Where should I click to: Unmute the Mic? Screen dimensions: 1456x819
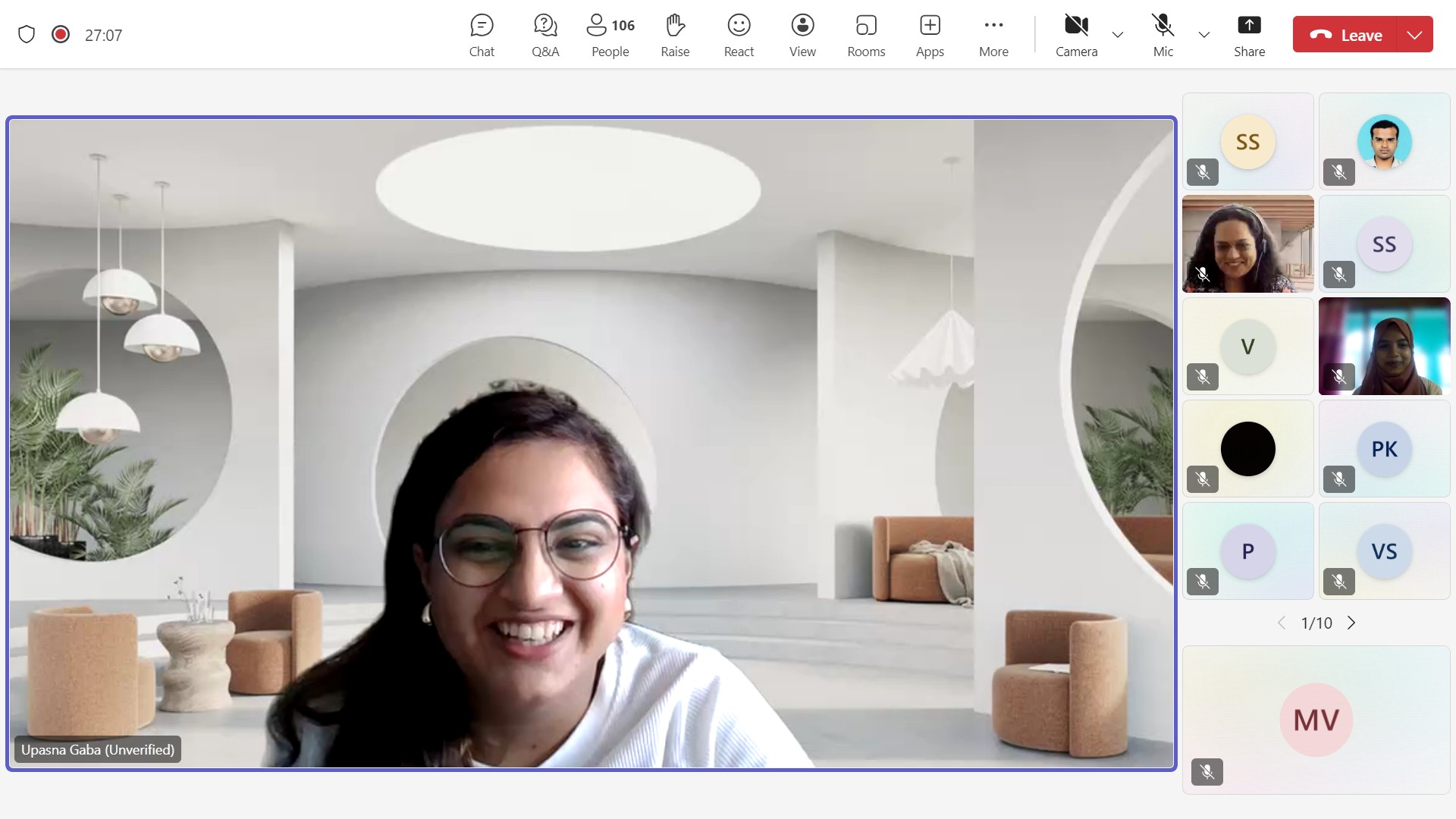coord(1163,35)
